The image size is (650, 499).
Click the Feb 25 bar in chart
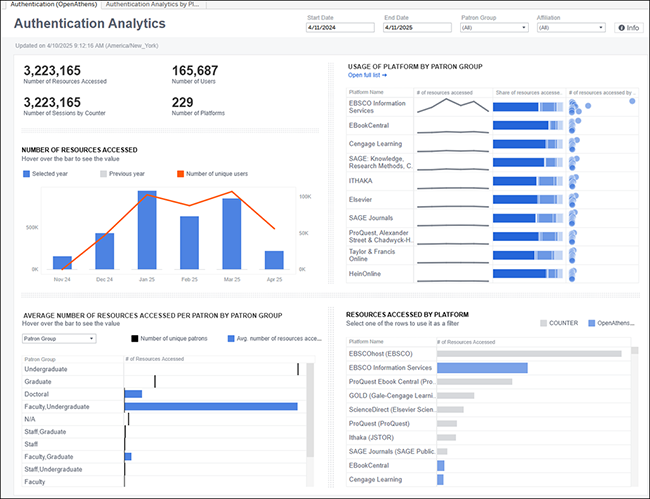pyautogui.click(x=189, y=243)
